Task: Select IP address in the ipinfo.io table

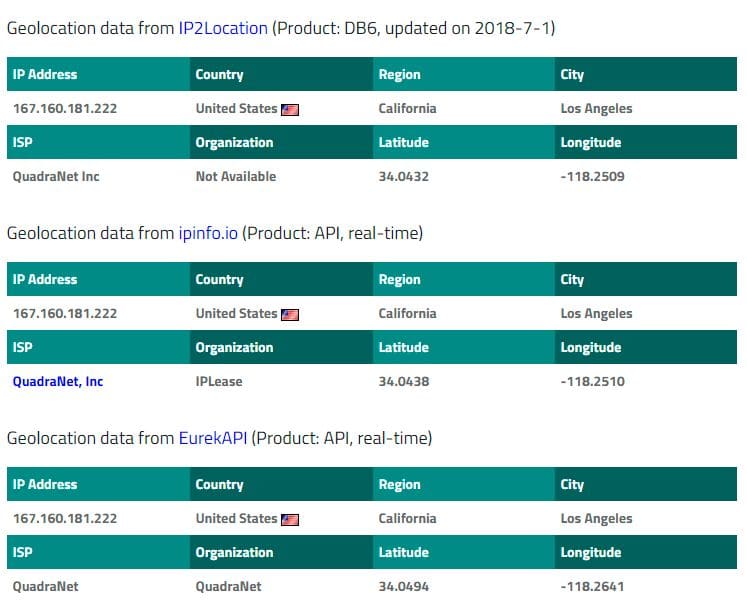Action: click(65, 314)
